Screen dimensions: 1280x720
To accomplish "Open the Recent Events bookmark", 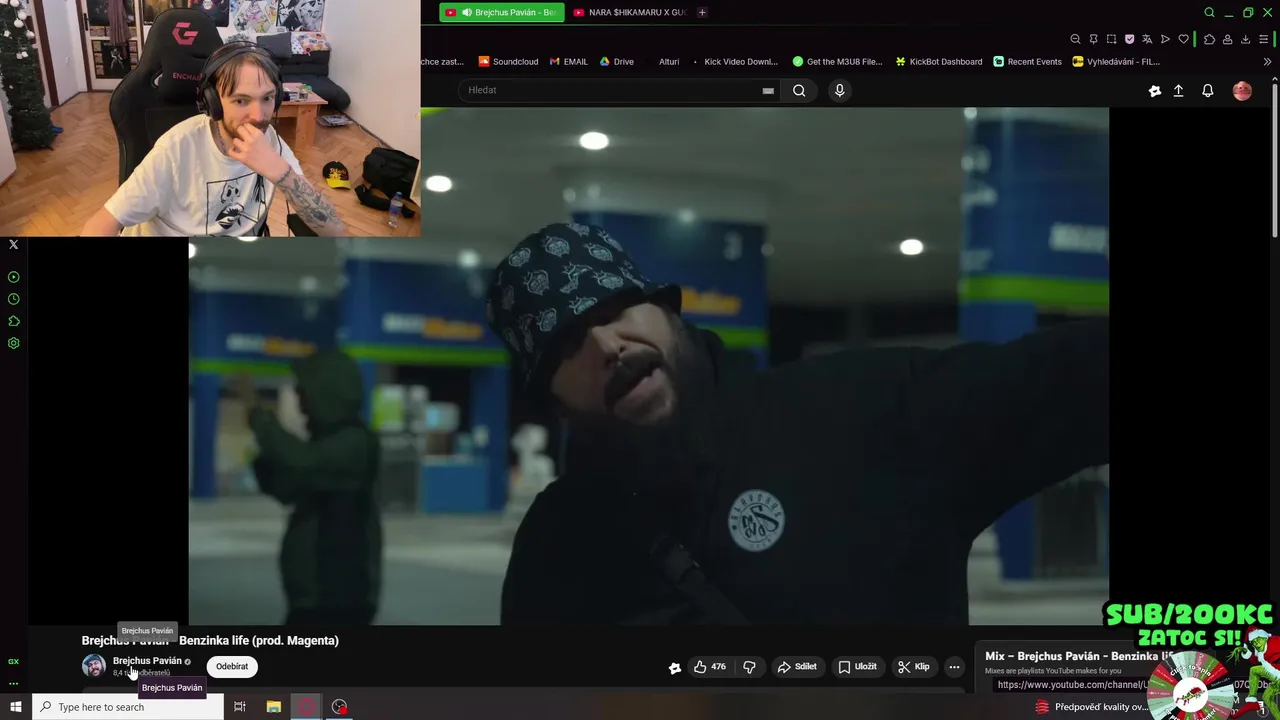I will (x=1027, y=62).
